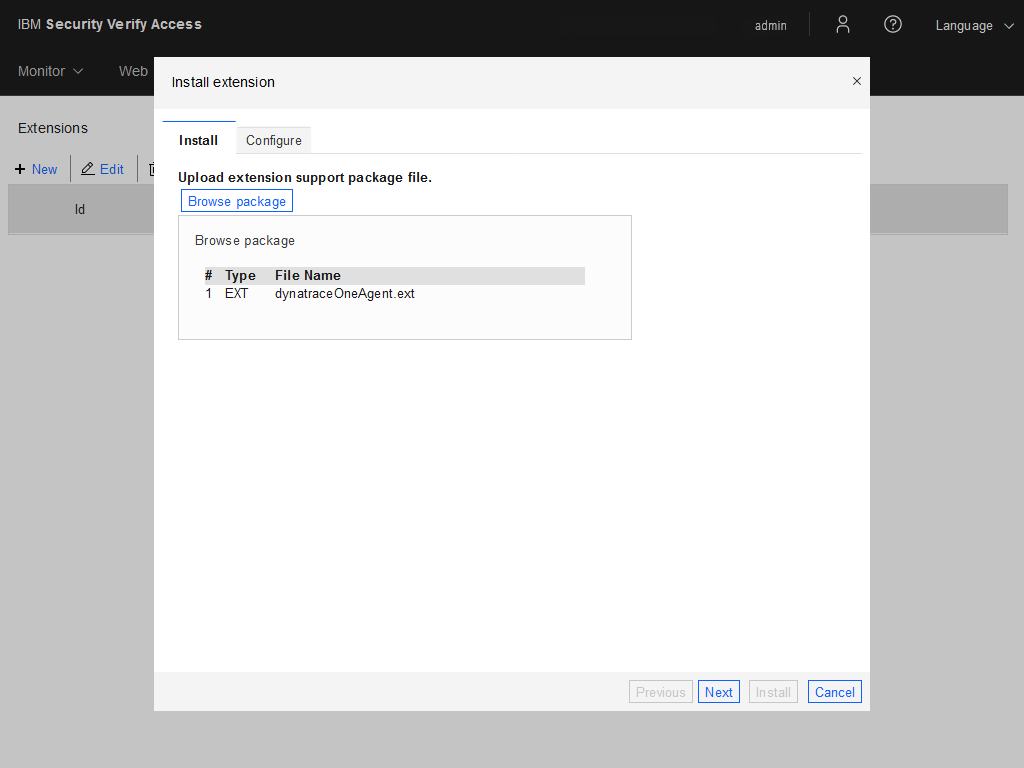Switch to the Install tab

[x=199, y=140]
